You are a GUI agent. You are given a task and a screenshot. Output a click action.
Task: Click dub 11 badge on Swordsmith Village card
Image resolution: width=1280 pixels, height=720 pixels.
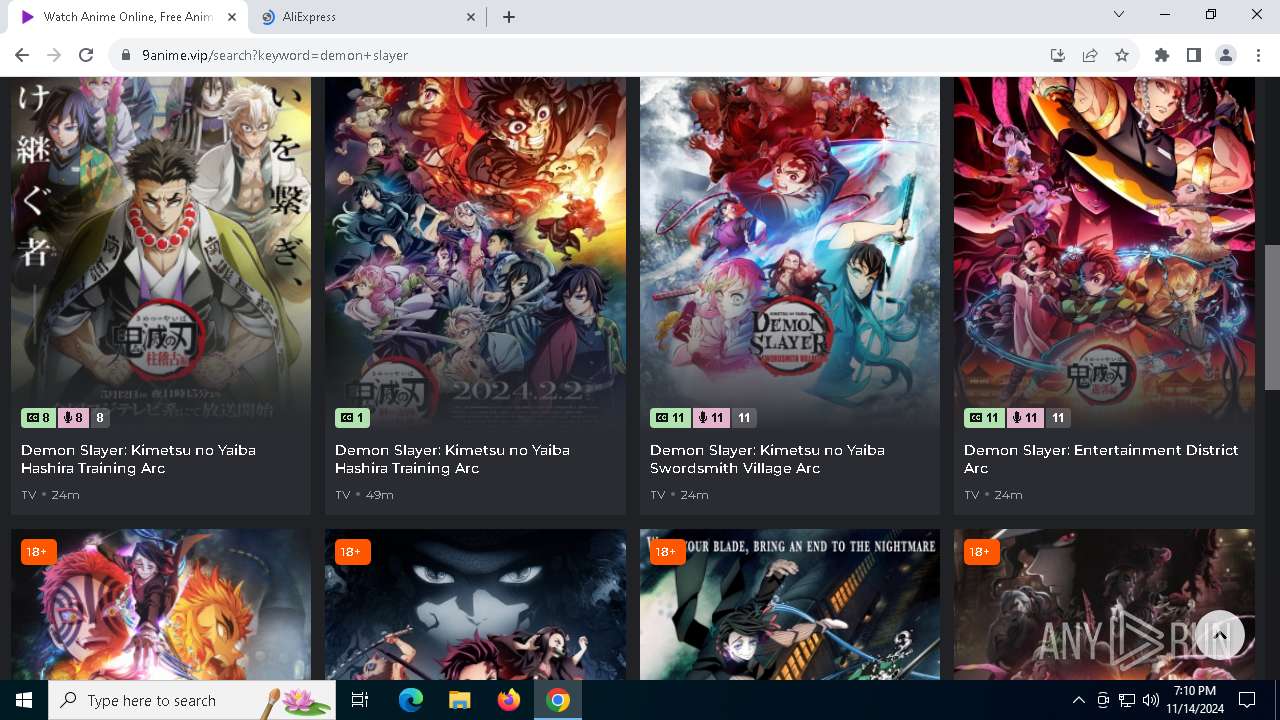coord(711,418)
